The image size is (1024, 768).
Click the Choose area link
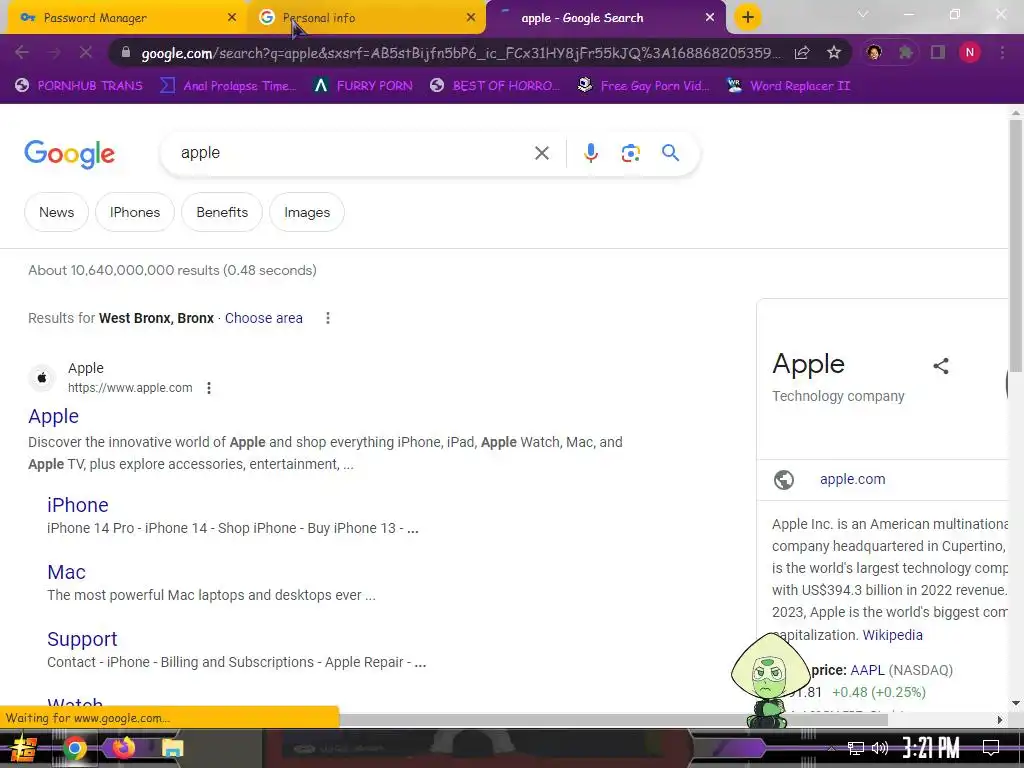click(x=264, y=318)
